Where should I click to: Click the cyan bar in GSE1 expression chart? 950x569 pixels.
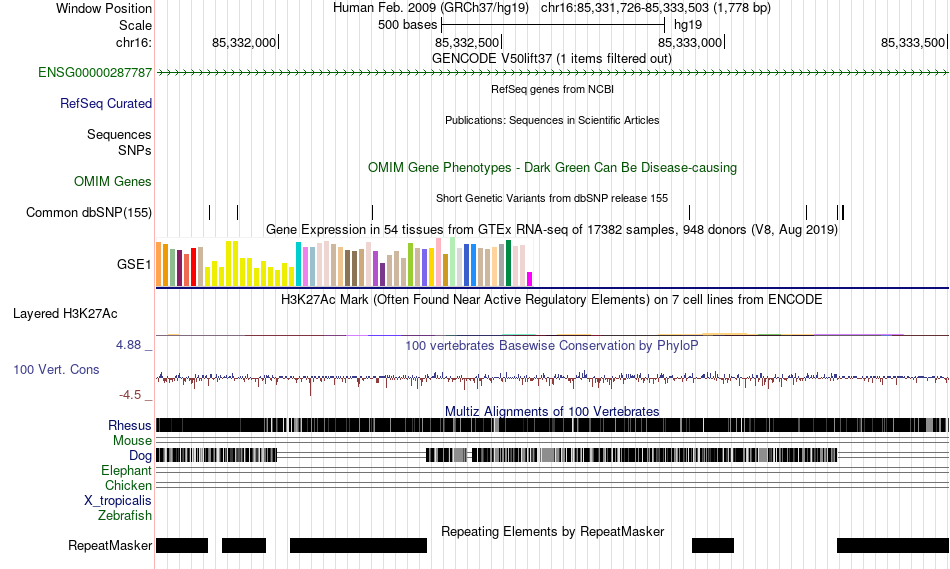pyautogui.click(x=298, y=264)
